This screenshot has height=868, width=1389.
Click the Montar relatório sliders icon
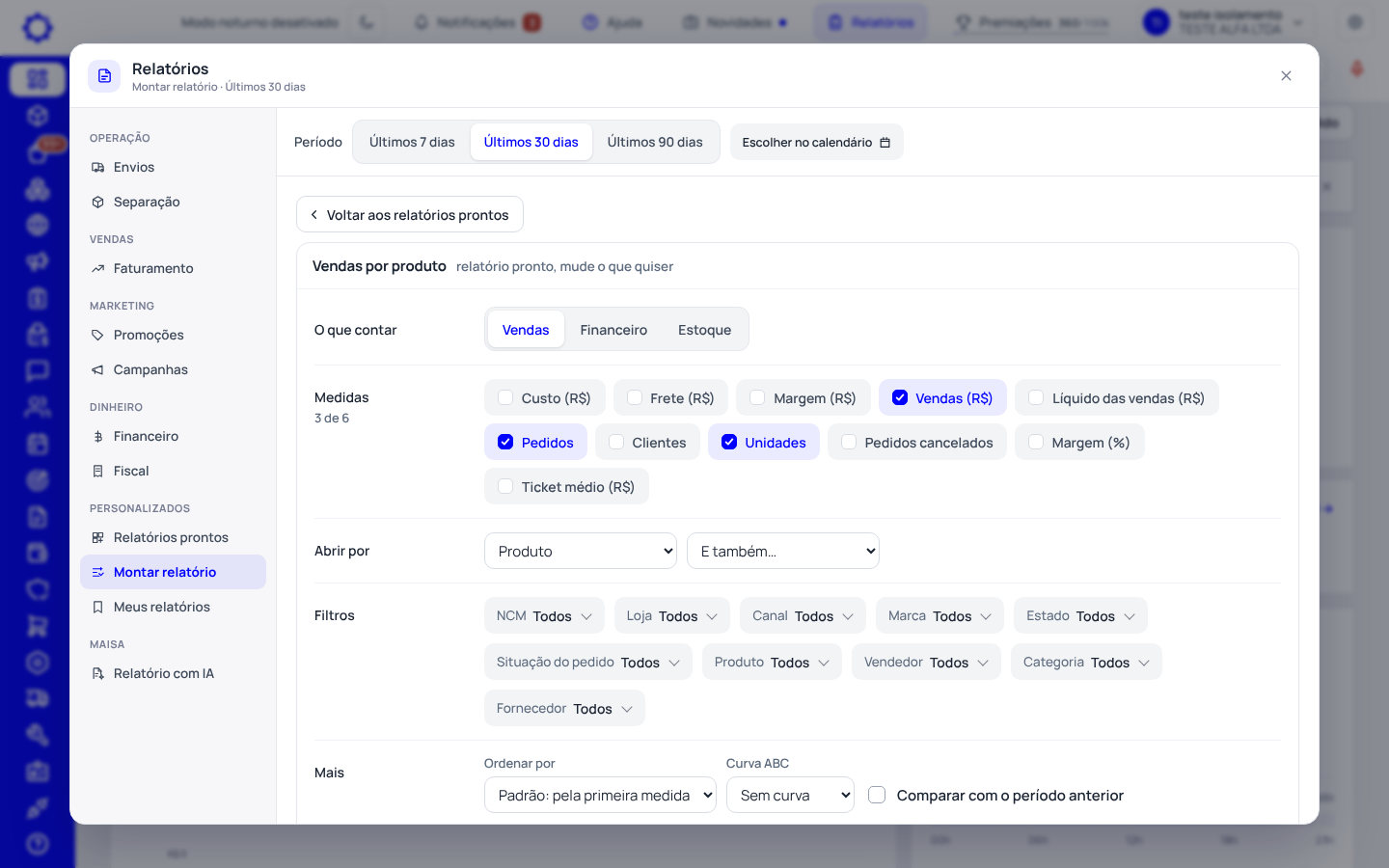[x=97, y=573]
